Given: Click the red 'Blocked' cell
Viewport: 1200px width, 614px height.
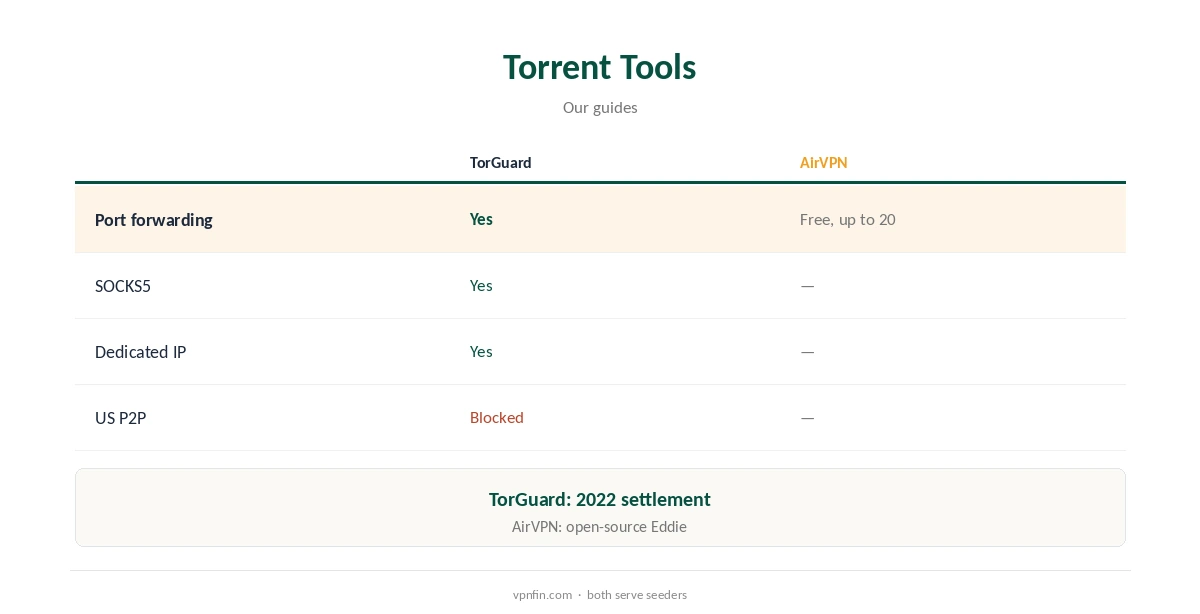Looking at the screenshot, I should [497, 417].
